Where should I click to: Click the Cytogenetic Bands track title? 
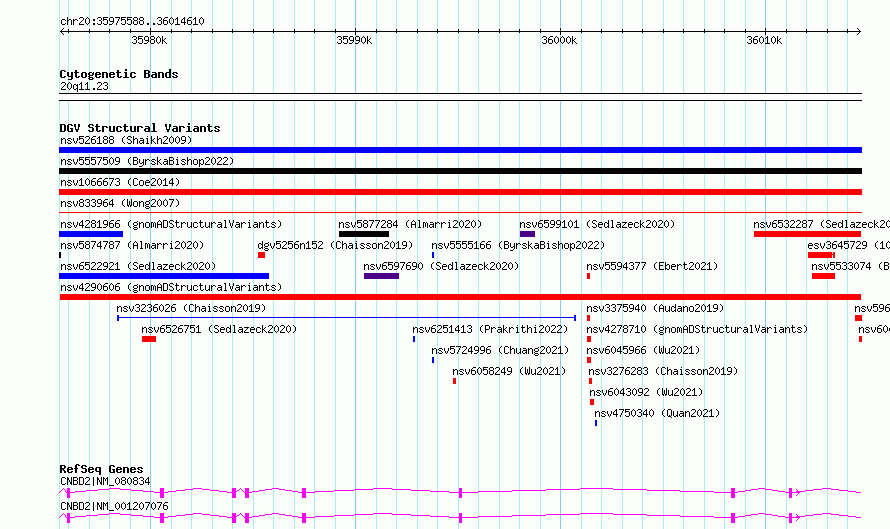point(119,74)
